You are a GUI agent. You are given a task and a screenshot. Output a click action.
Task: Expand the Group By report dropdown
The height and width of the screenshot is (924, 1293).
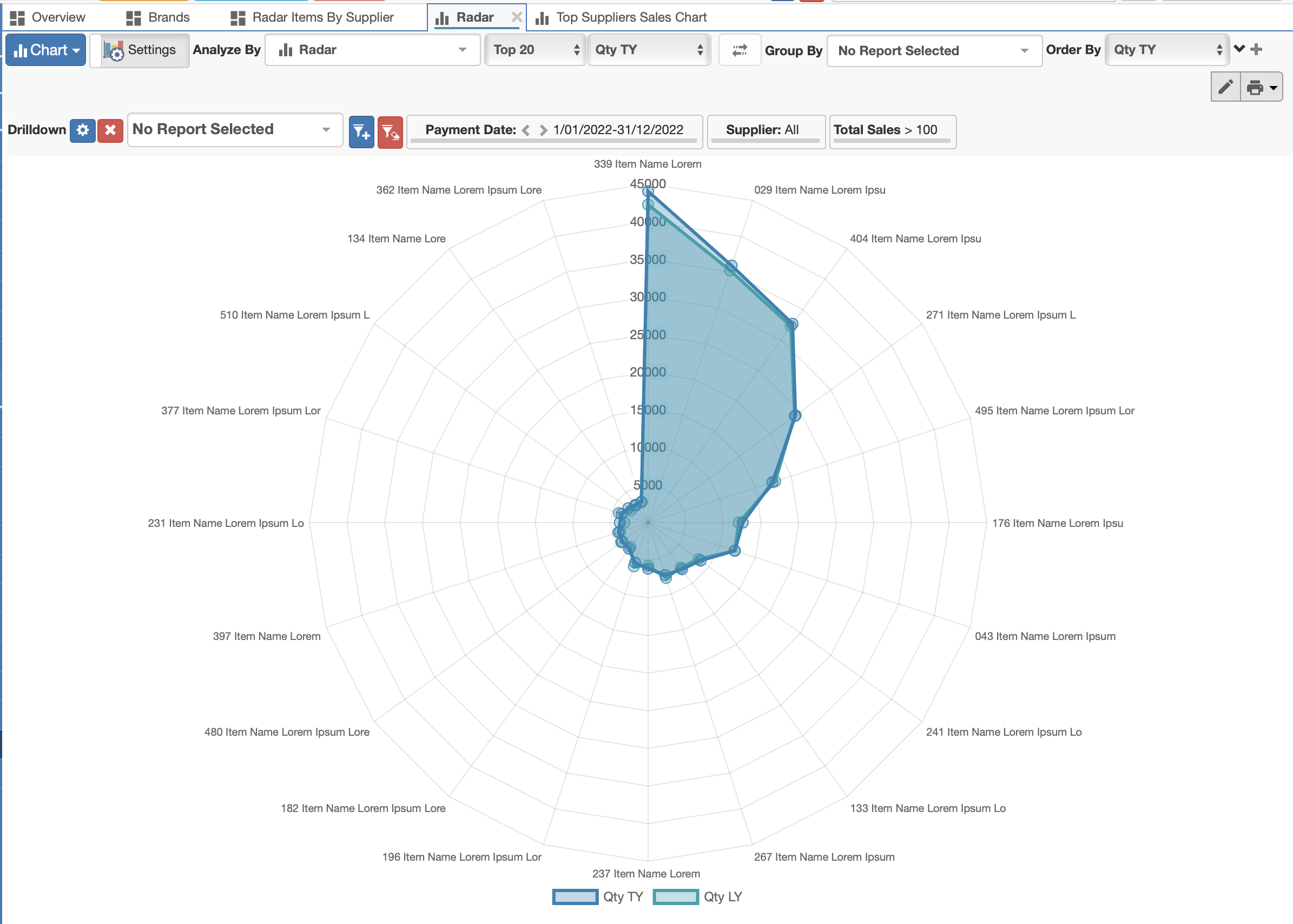[934, 51]
